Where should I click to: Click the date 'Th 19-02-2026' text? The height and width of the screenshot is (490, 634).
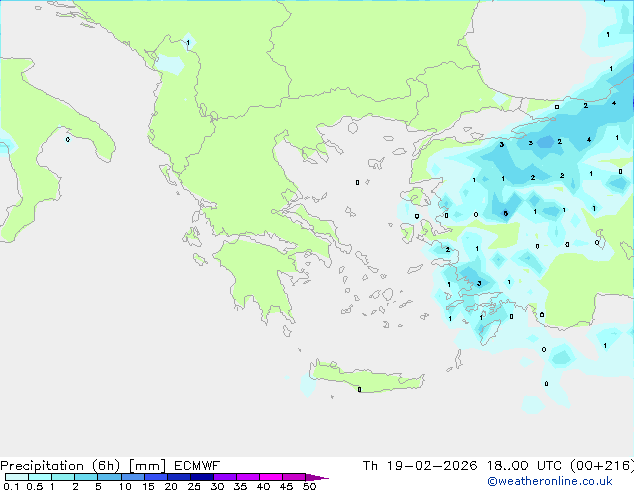pyautogui.click(x=420, y=466)
